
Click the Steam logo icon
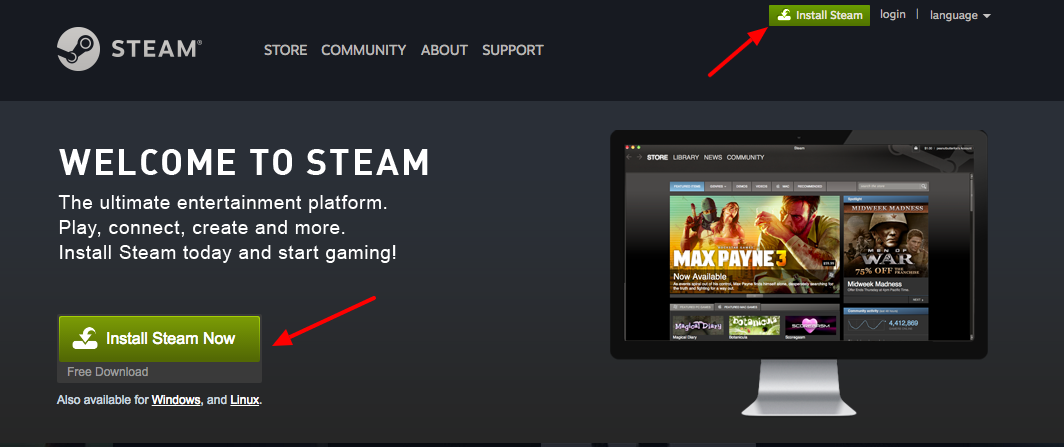[76, 48]
